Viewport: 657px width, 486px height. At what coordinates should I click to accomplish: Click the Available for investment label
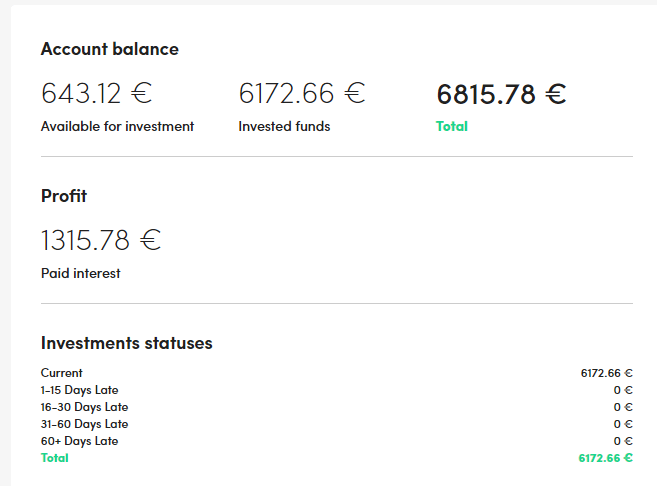(118, 127)
